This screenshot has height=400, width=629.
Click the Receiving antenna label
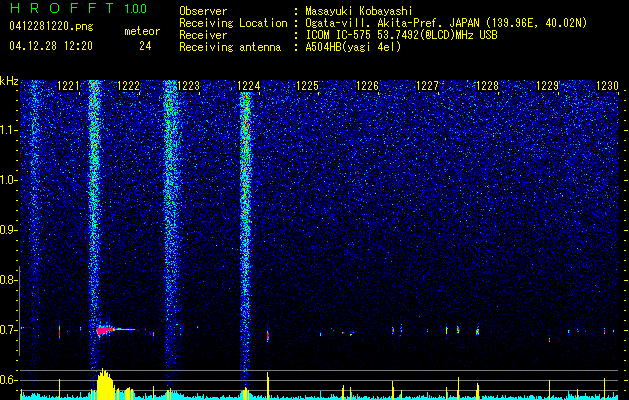click(230, 47)
